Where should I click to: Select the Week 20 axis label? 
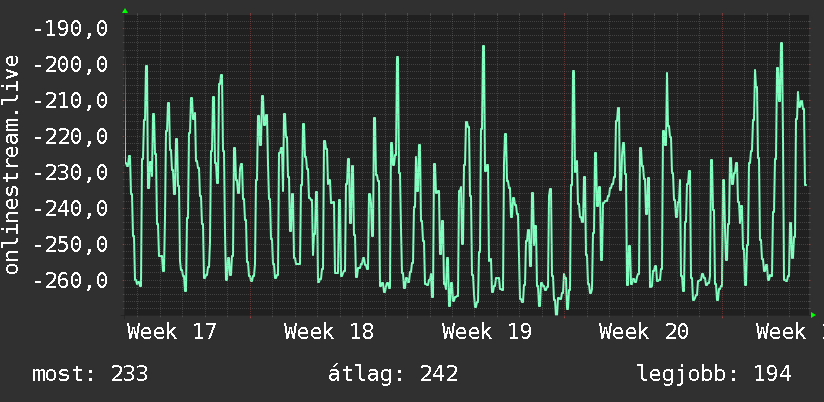(x=644, y=332)
